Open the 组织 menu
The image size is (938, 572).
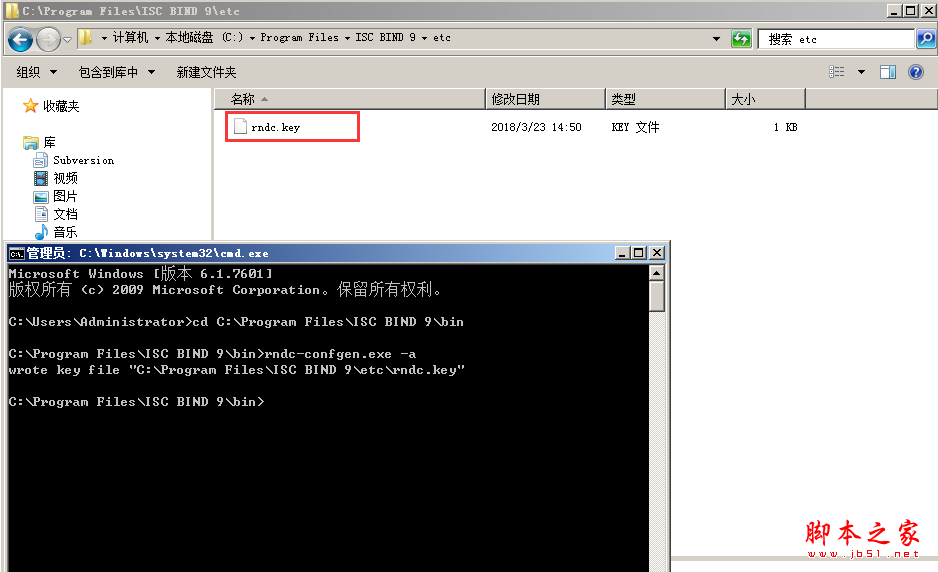tap(36, 72)
